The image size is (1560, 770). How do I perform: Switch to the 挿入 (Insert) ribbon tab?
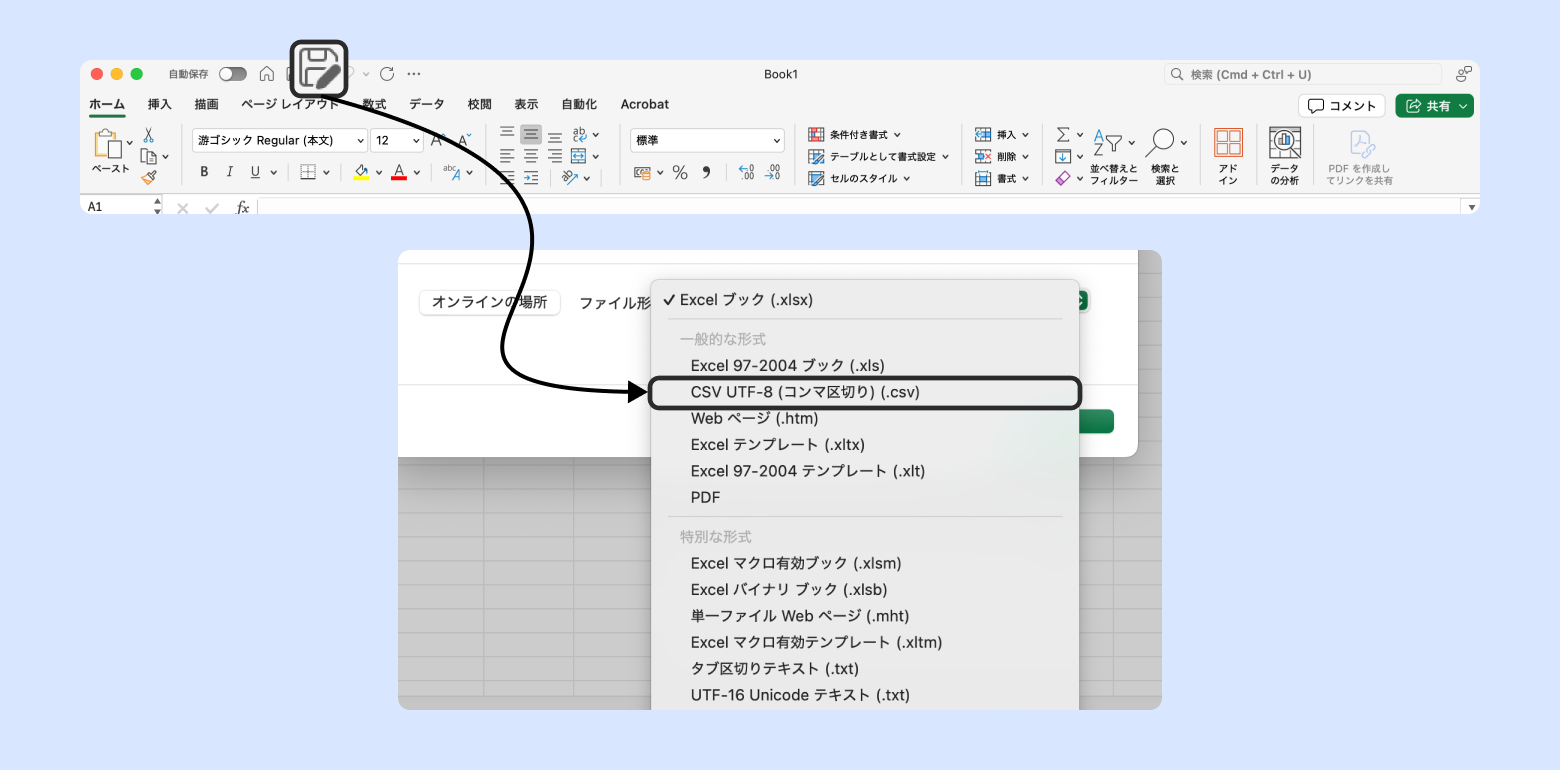[160, 104]
